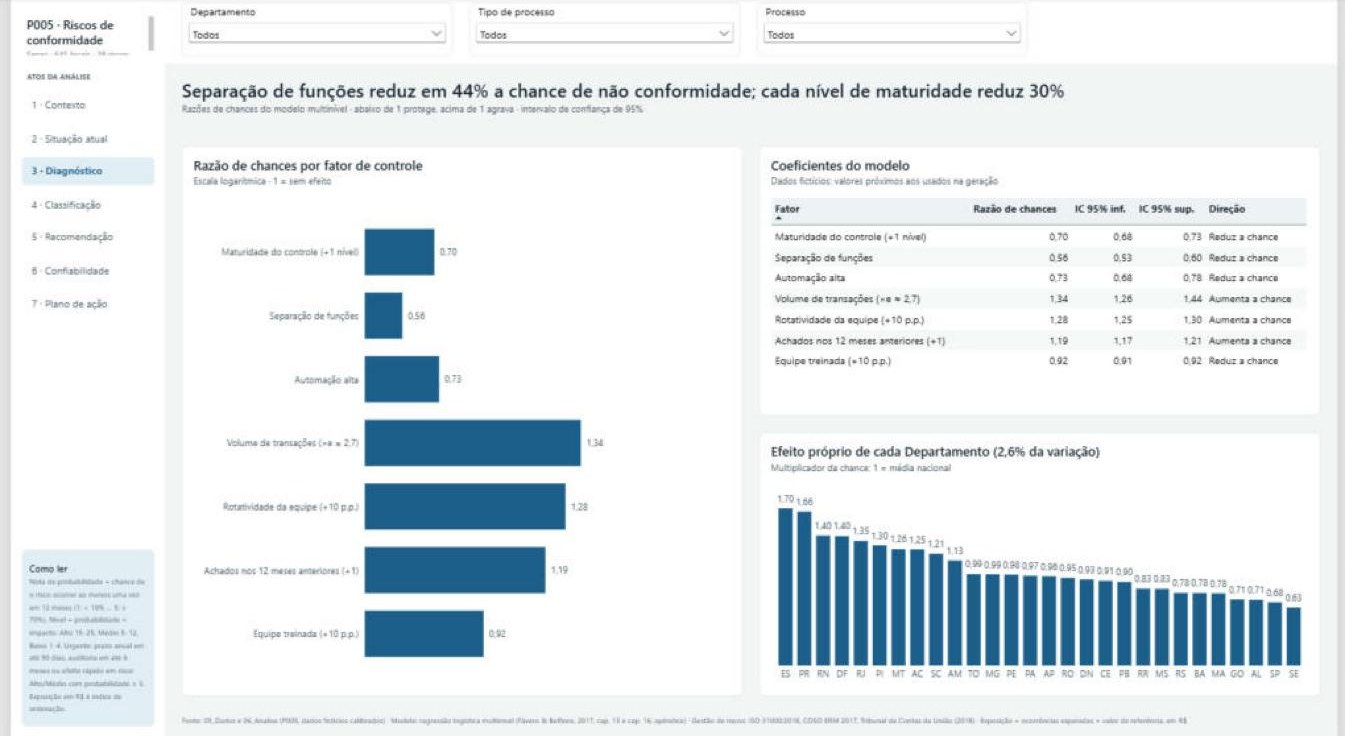Screen dimensions: 1345x736
Task: Expand the Processo filter dropdown
Action: point(892,34)
